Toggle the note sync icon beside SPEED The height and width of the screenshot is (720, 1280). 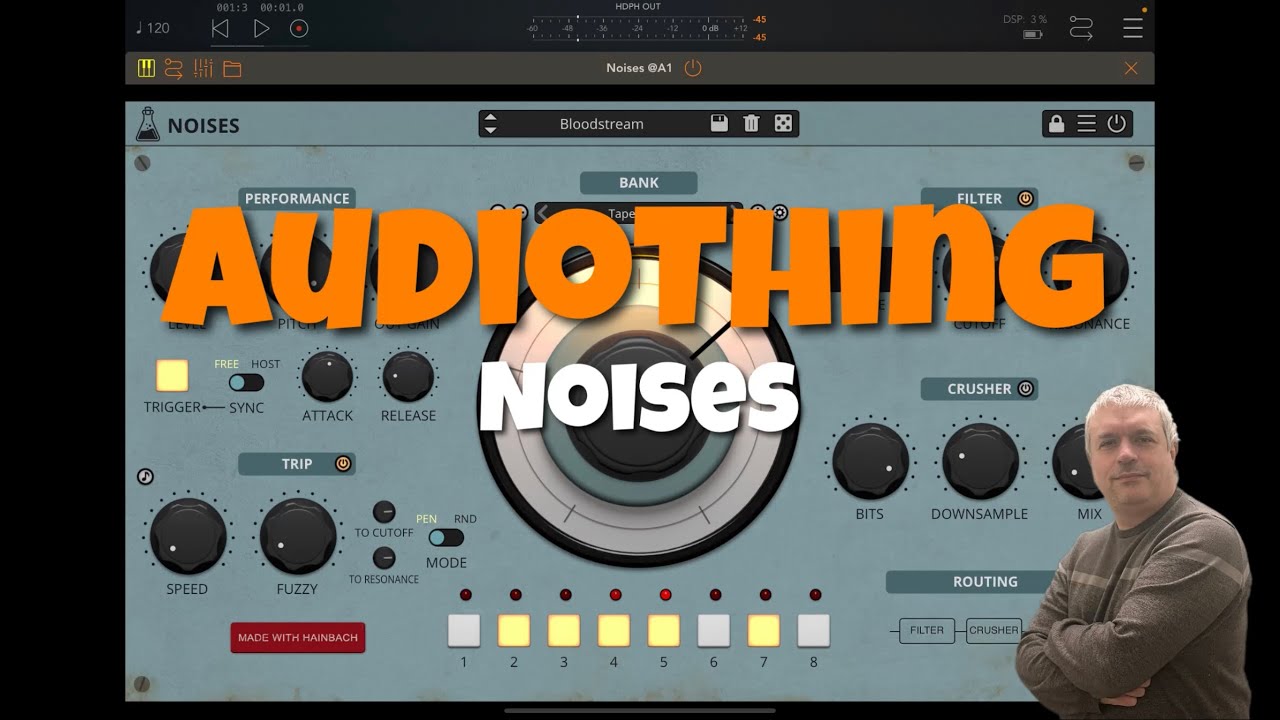point(146,477)
